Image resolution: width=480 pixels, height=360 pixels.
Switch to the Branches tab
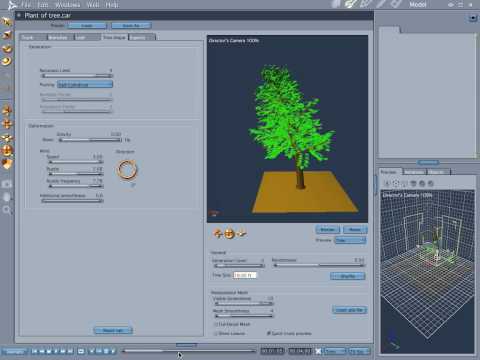click(x=61, y=37)
